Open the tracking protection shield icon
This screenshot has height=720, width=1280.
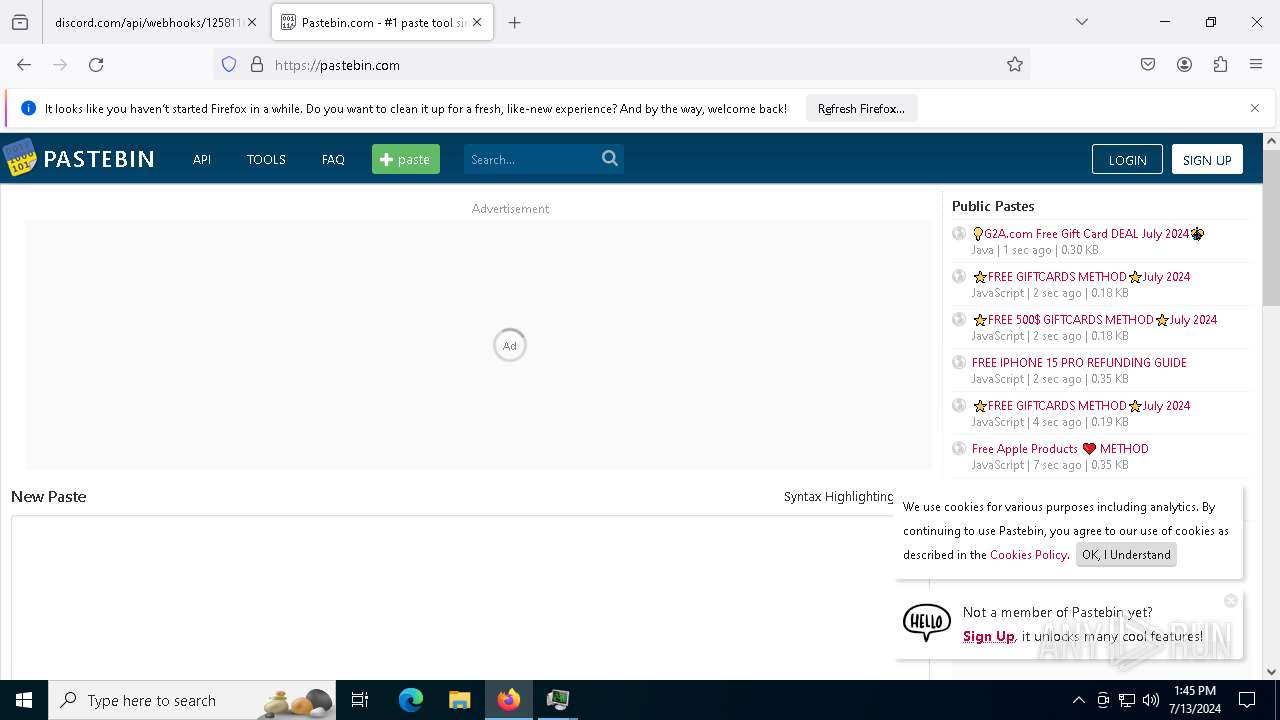click(x=229, y=65)
